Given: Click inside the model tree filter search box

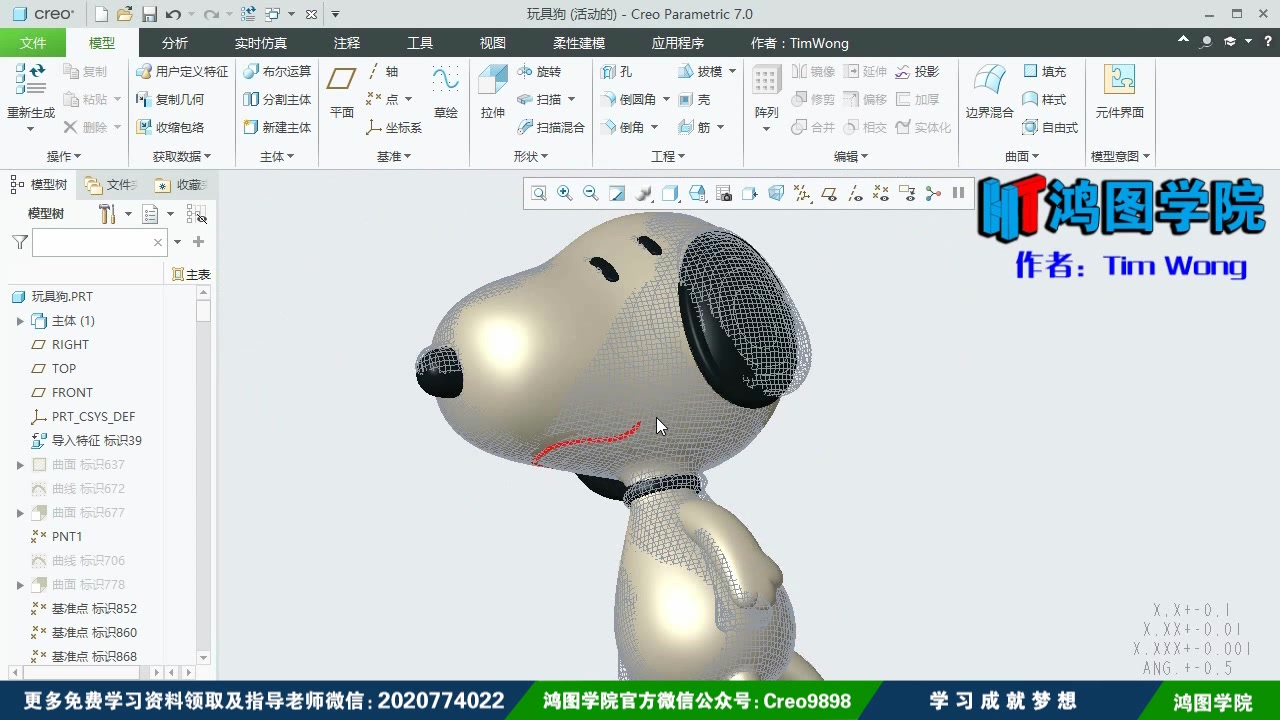Looking at the screenshot, I should point(97,242).
